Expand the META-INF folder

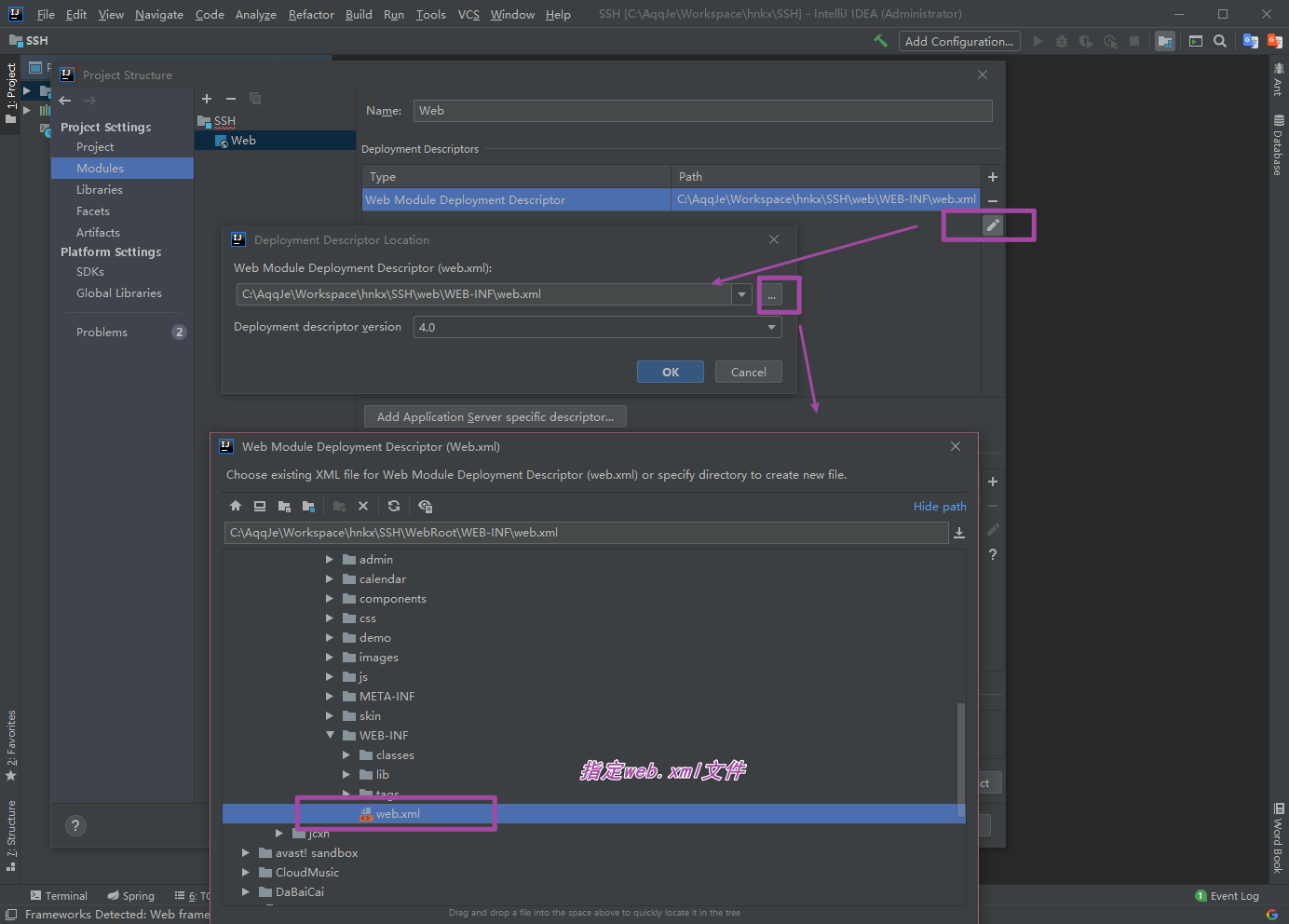[330, 697]
